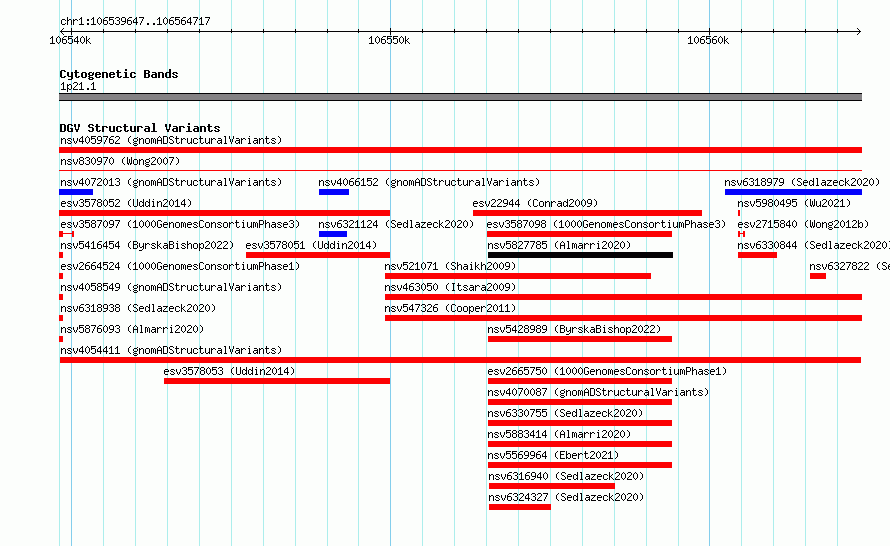Click nsv521071 (Shaikh2009) label
The height and width of the screenshot is (546, 890).
(x=450, y=266)
